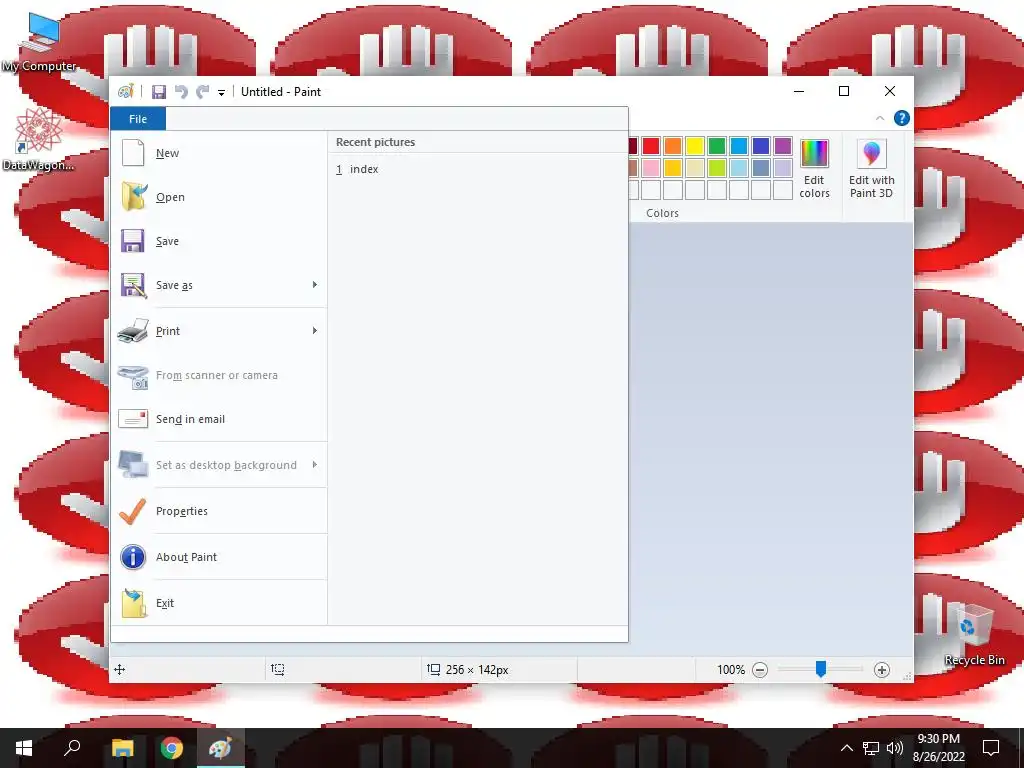Click Edit with Paint 3D
This screenshot has height=768, width=1024.
pyautogui.click(x=871, y=168)
